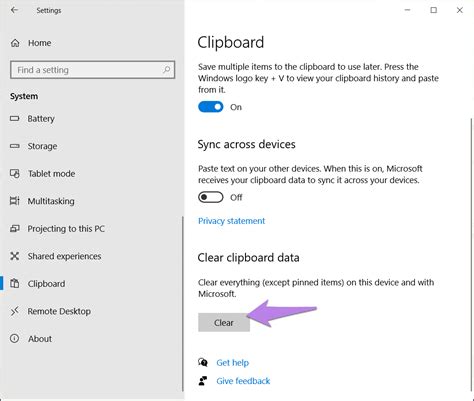Click the "System" section label
The height and width of the screenshot is (401, 474).
(x=24, y=96)
